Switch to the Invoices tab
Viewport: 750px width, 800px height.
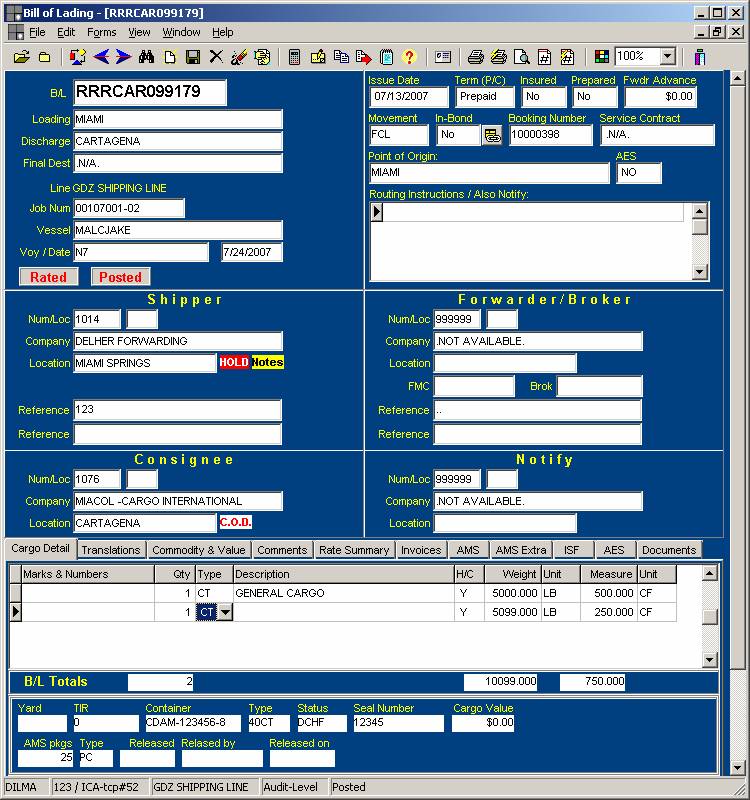(x=421, y=550)
